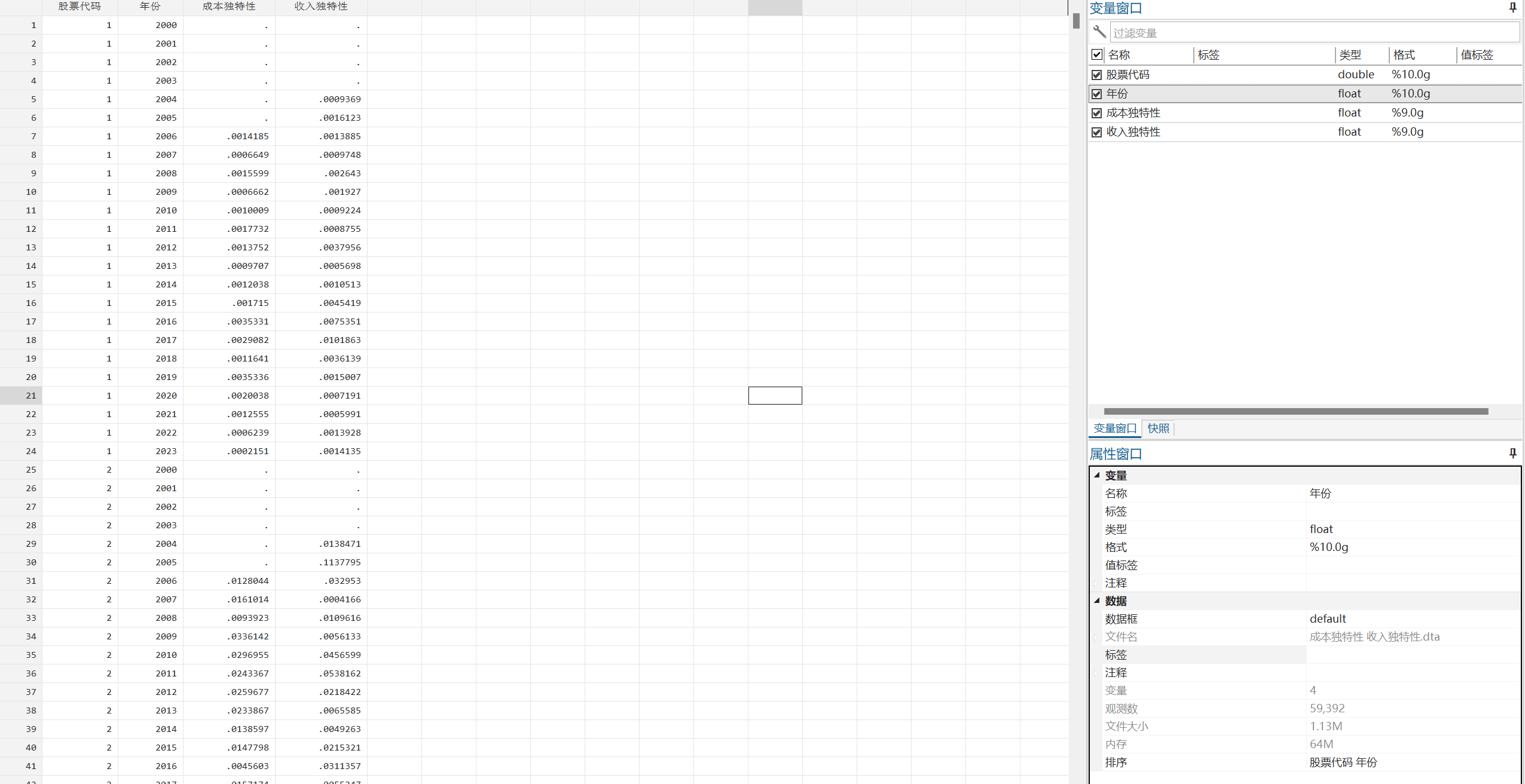Click the 年份 column header in grid
Screen dimensions: 1525x784
(x=150, y=7)
